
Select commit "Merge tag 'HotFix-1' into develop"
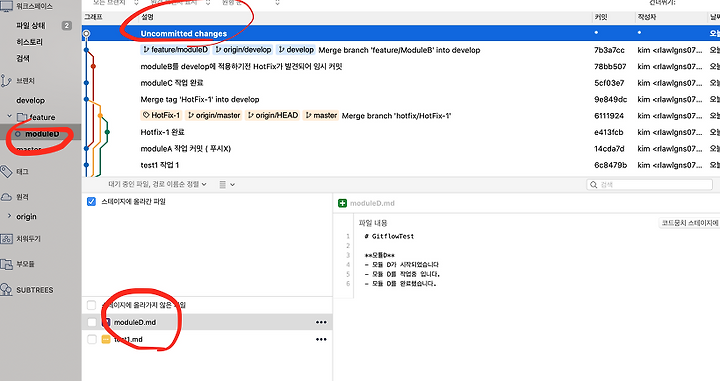point(401,99)
